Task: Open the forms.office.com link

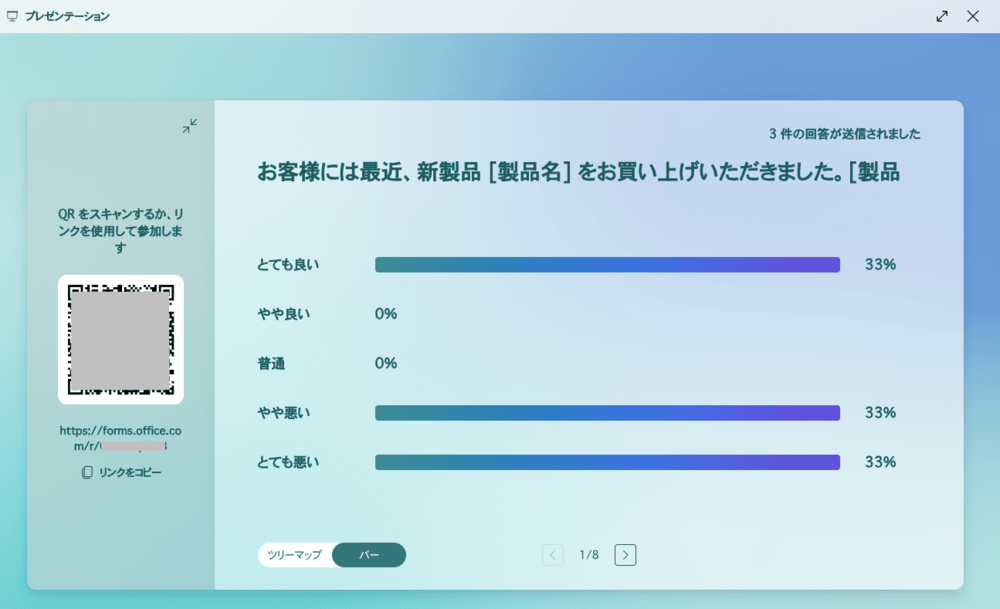Action: pos(120,438)
